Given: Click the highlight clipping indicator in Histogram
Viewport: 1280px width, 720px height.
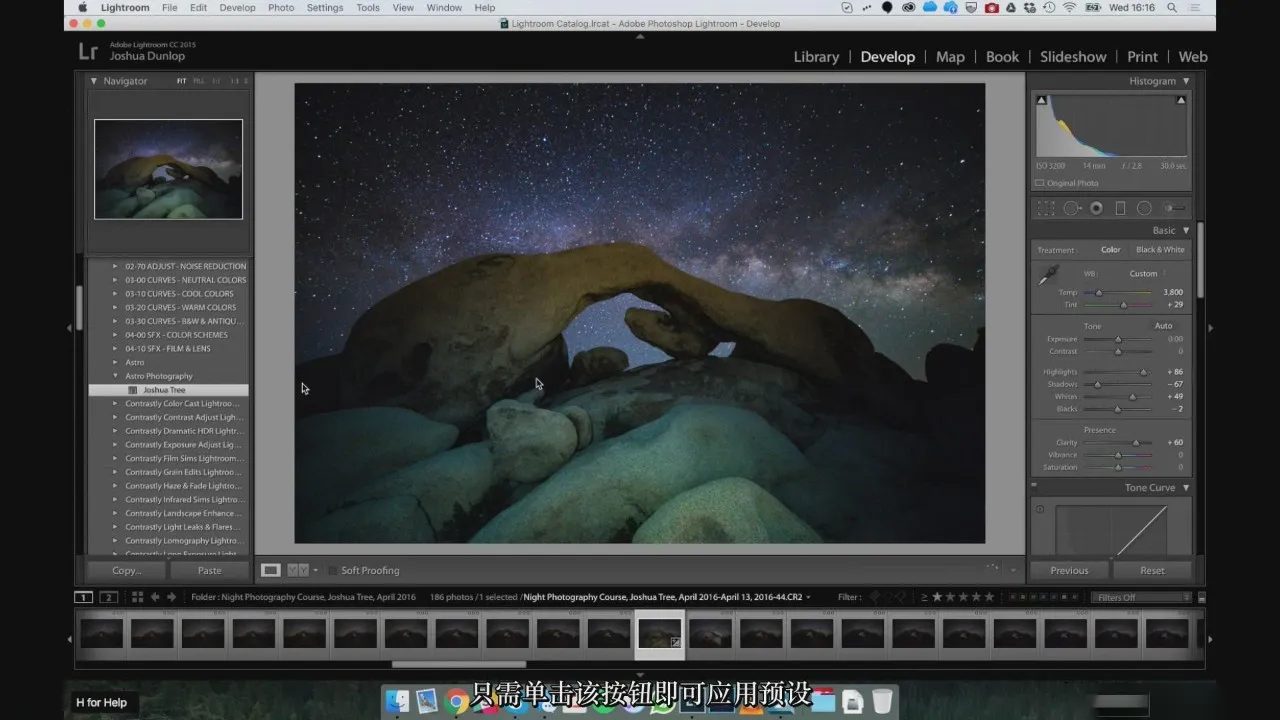Looking at the screenshot, I should (x=1181, y=100).
